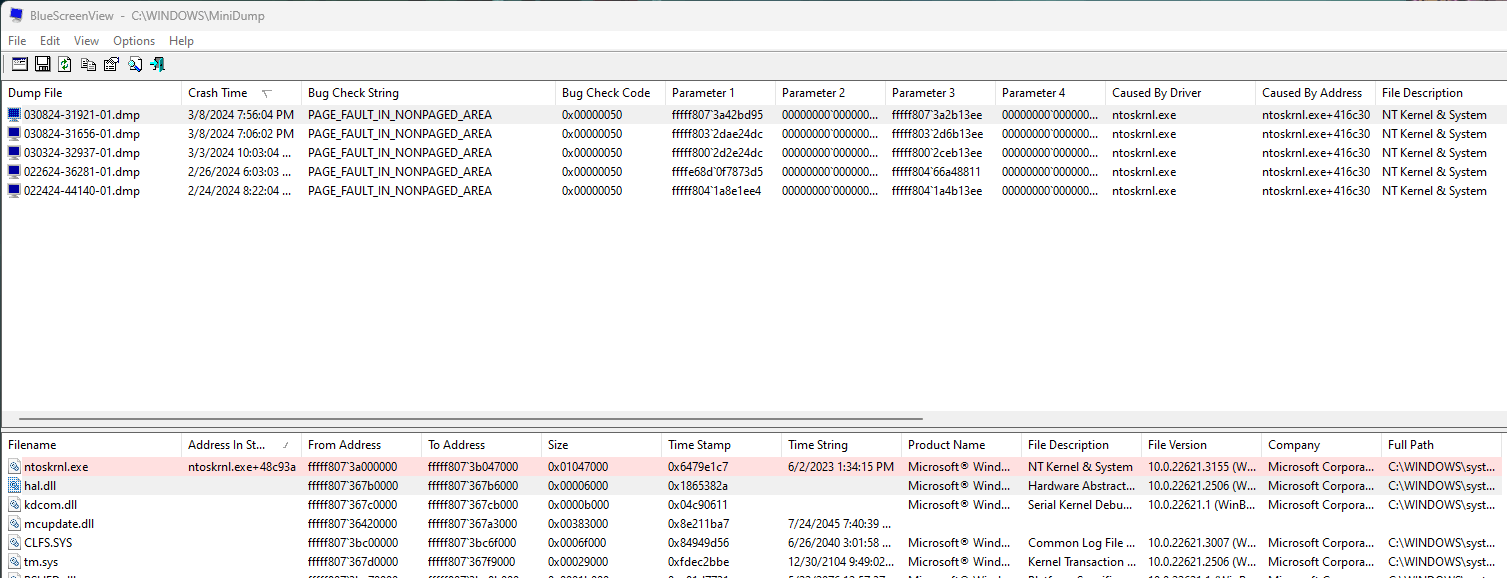Click Parameter 1 value fffe68d`0f7873d5
Screen dimensions: 1507x578
click(x=717, y=172)
